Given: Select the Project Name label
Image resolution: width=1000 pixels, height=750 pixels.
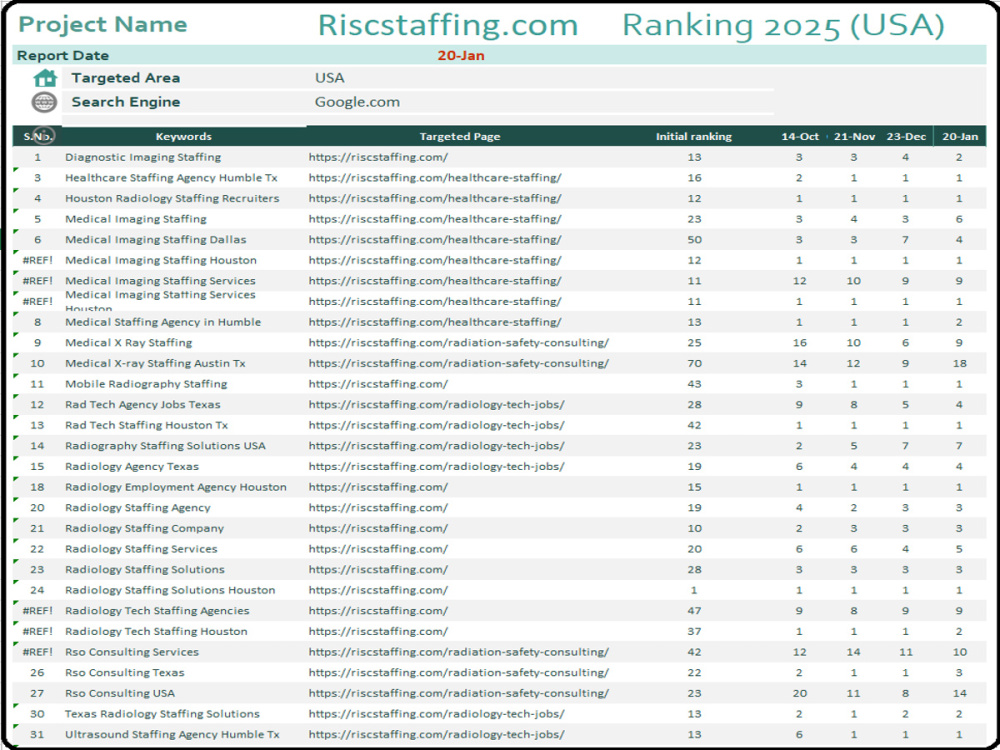Looking at the screenshot, I should pos(103,24).
